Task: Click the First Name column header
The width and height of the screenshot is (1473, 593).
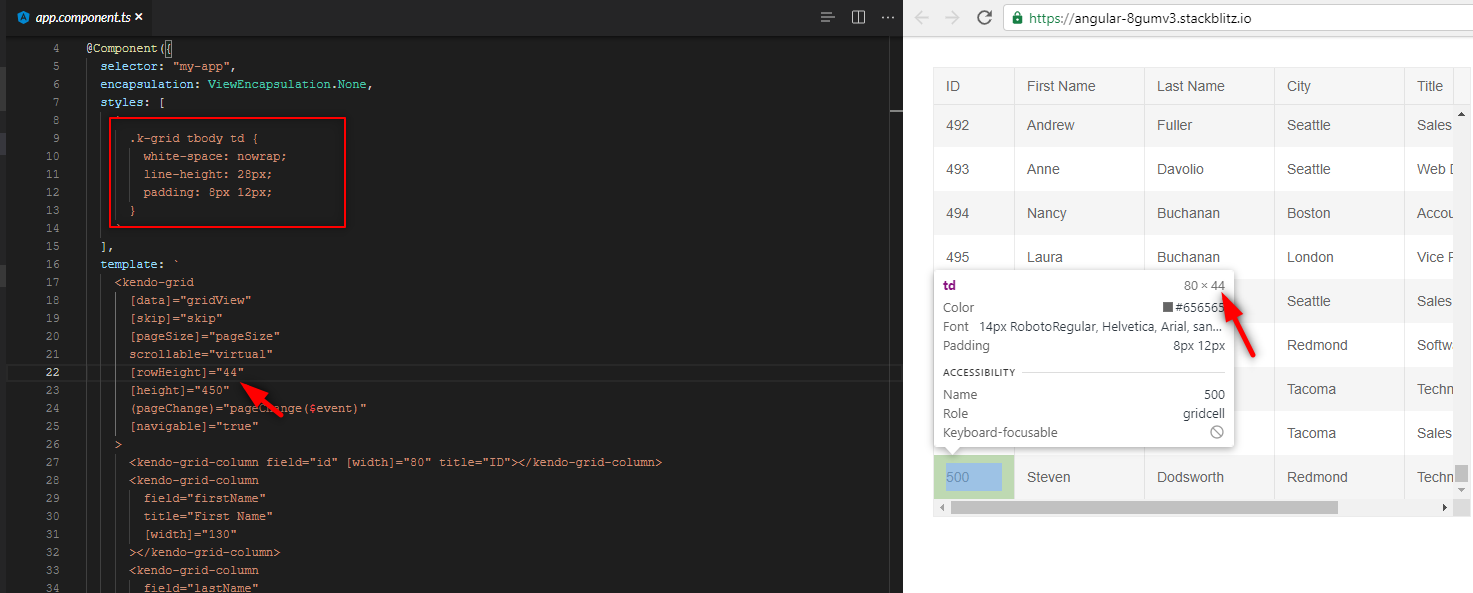Action: point(1061,86)
